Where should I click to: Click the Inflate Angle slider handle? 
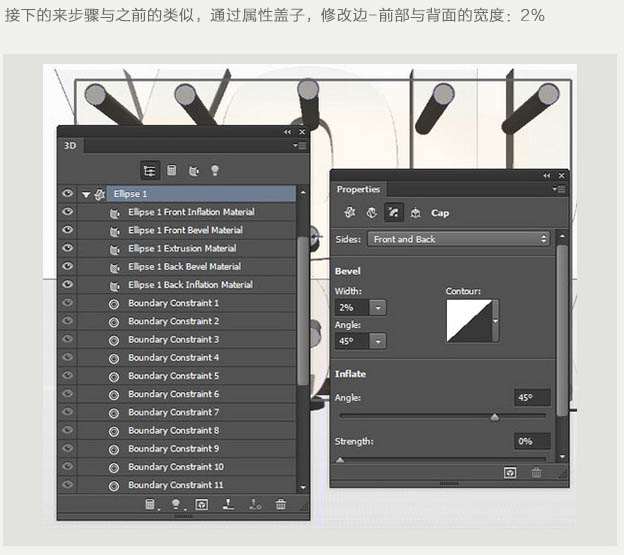495,417
